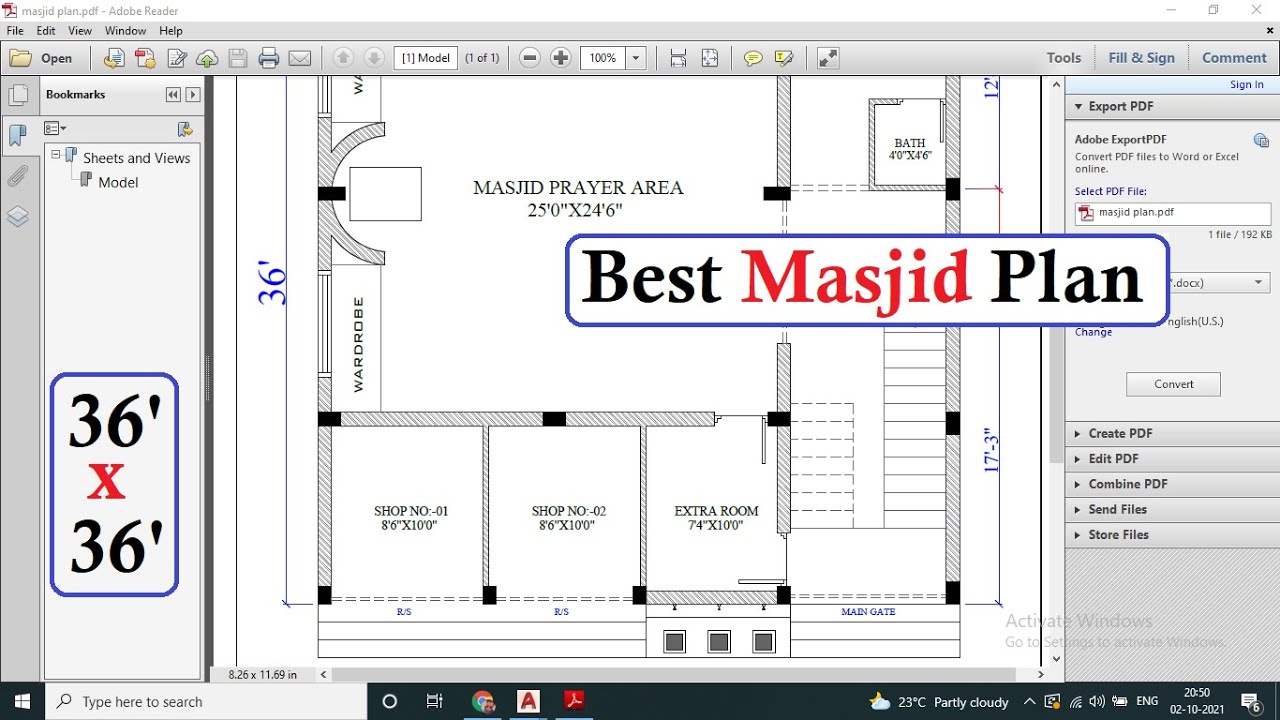Click the Print file icon
This screenshot has height=720, width=1280.
[269, 58]
